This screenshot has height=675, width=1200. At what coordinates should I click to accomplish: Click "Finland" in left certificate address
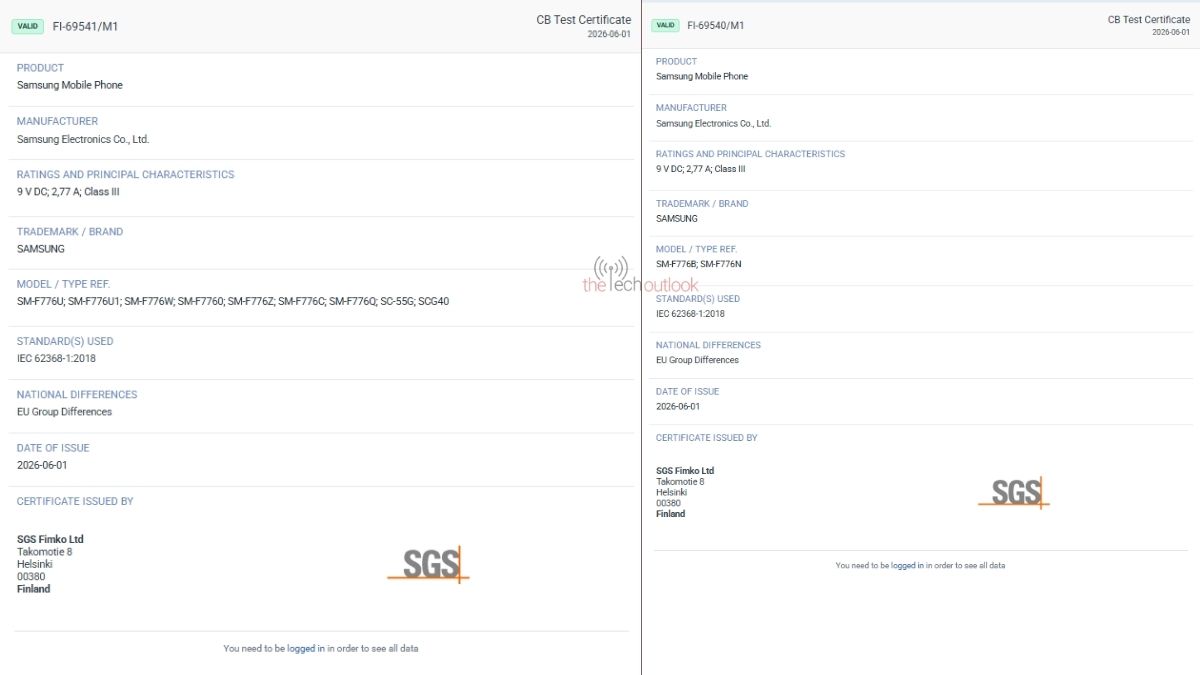coord(34,589)
